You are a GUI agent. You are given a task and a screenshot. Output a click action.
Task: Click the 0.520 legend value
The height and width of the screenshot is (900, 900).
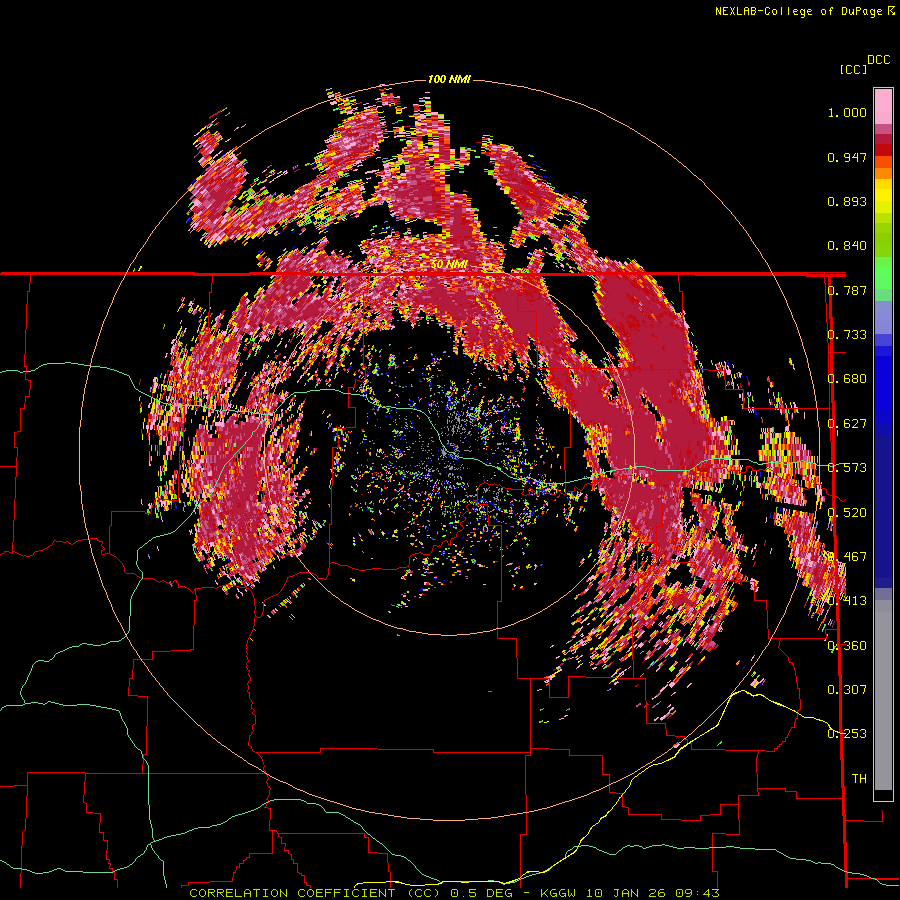pos(847,513)
